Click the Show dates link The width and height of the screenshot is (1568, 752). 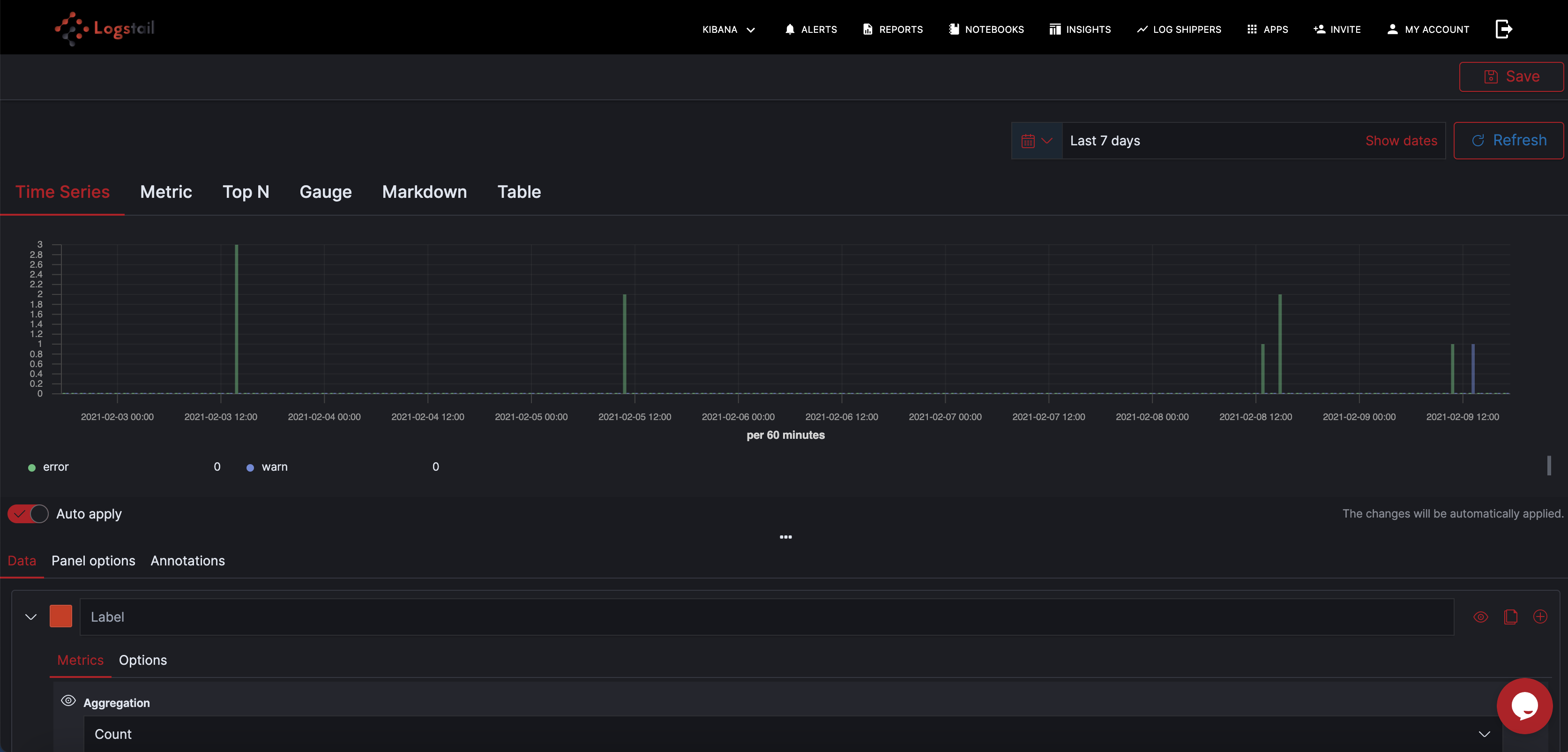1401,141
